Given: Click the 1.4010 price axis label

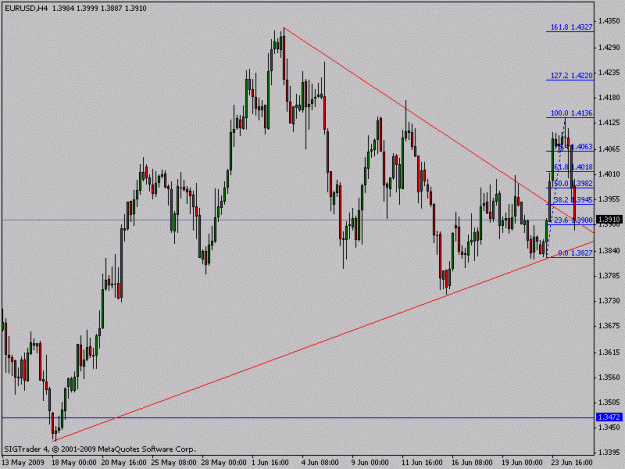Looking at the screenshot, I should click(609, 174).
